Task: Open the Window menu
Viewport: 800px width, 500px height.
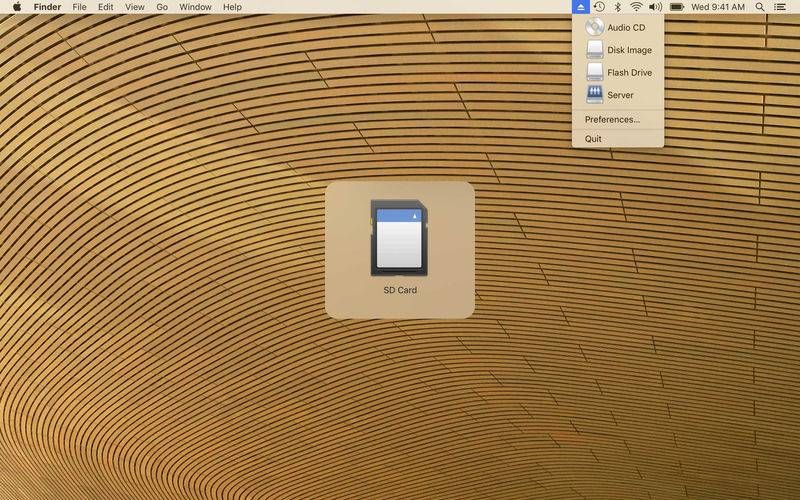Action: tap(195, 7)
